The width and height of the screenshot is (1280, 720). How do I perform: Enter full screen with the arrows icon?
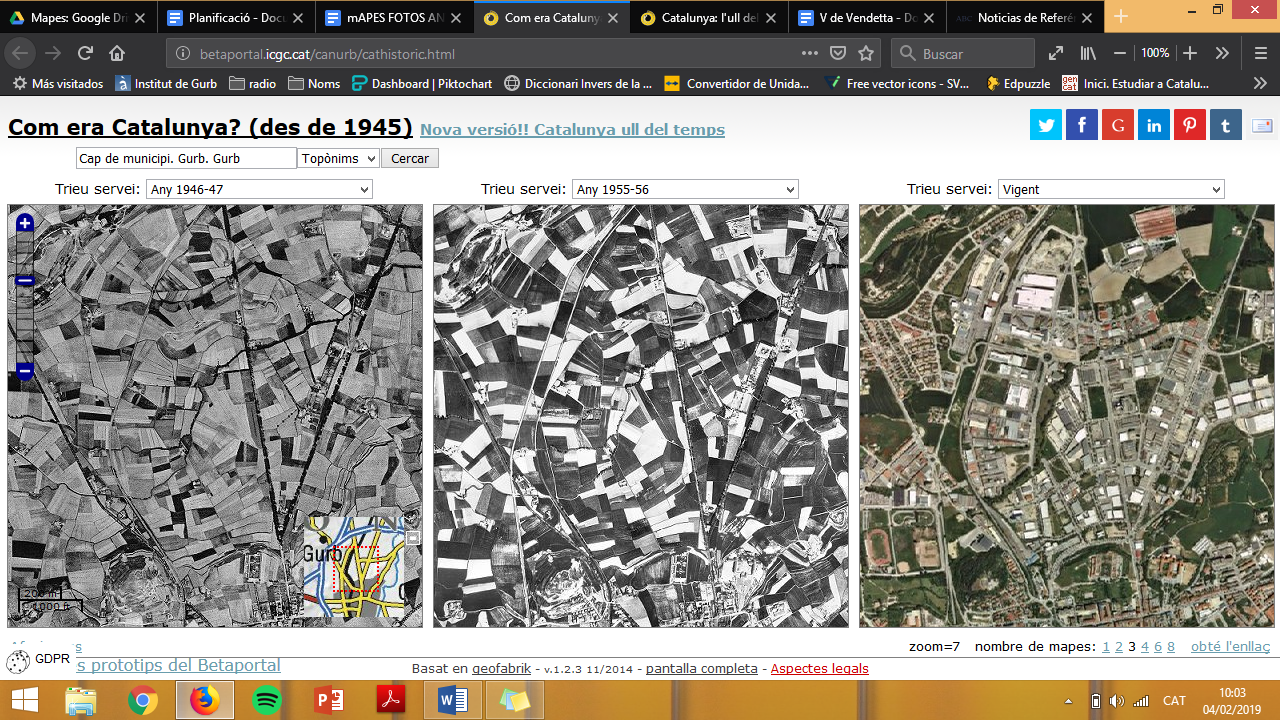(1056, 53)
